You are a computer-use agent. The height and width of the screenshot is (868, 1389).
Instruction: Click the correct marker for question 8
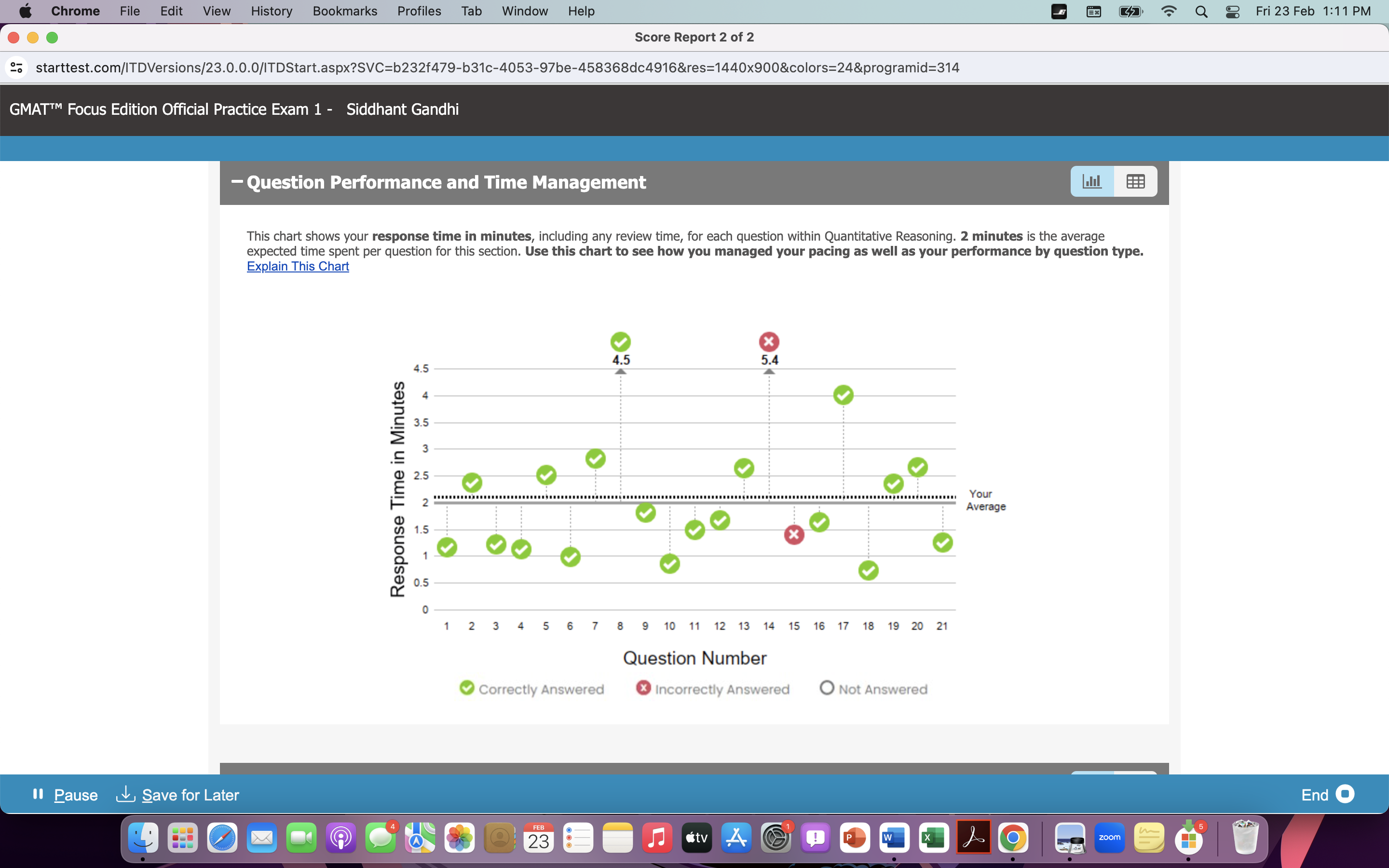pos(620,342)
